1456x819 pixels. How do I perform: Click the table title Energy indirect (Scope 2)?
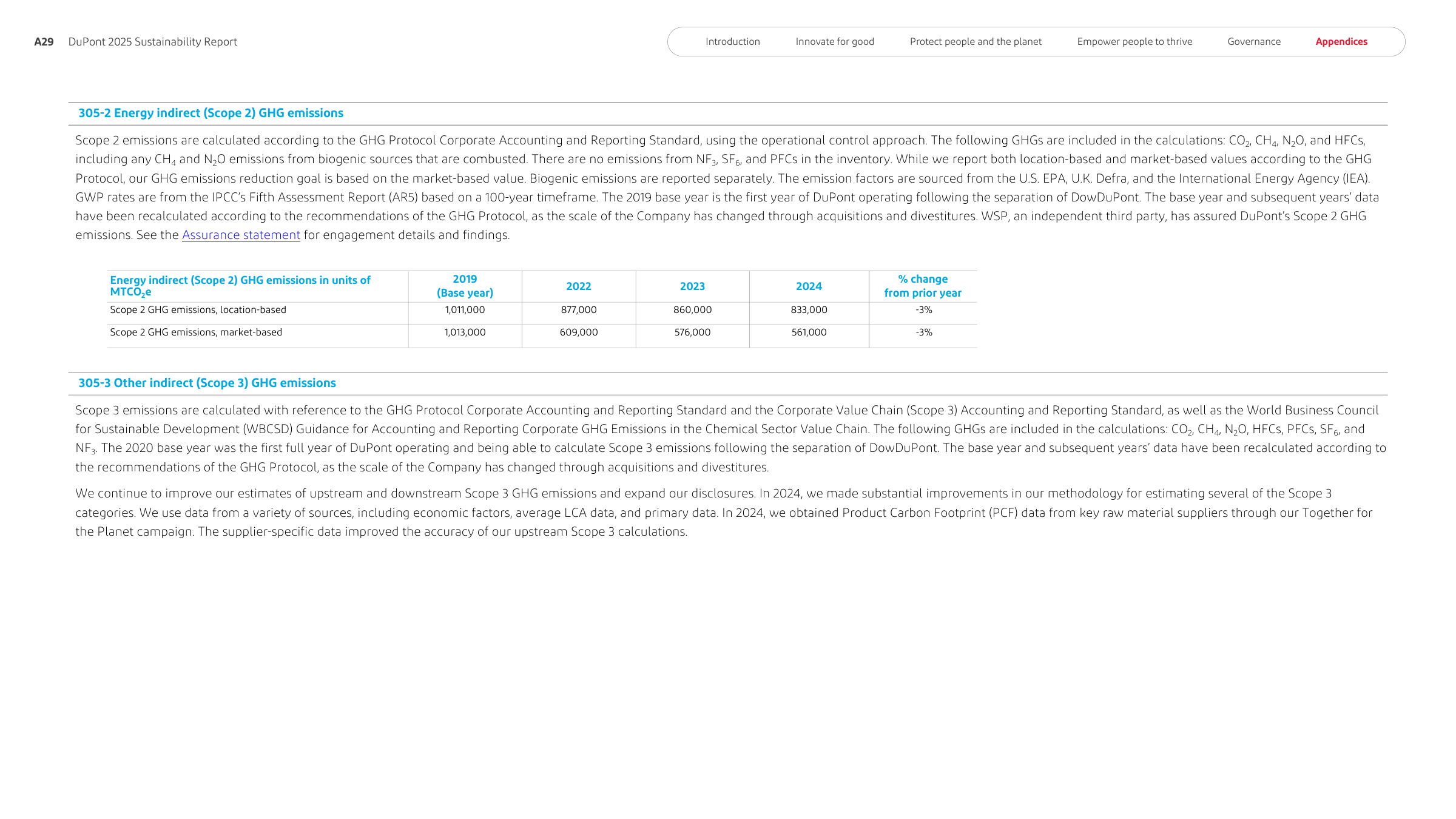point(240,286)
